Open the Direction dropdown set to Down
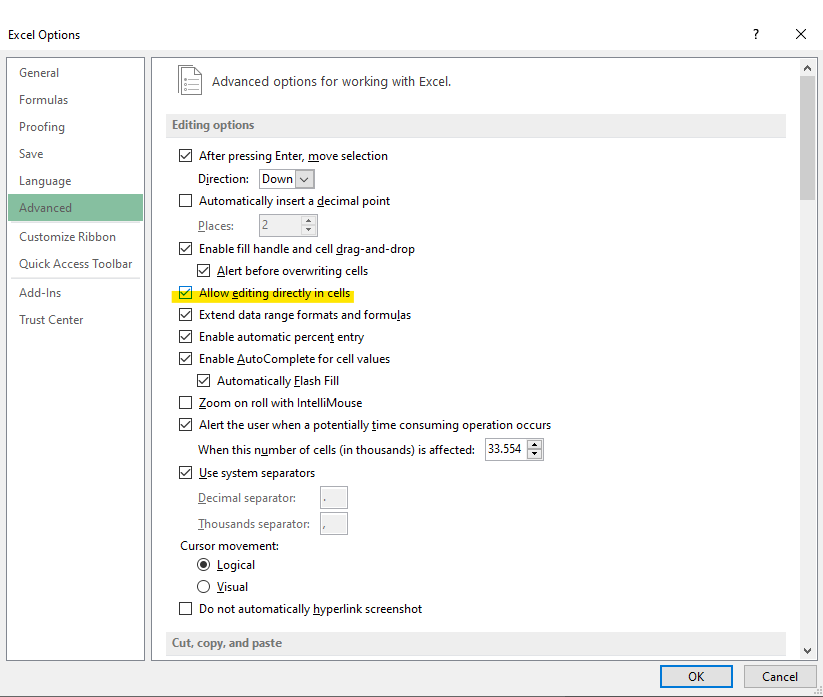Viewport: 823px width, 697px height. point(287,179)
